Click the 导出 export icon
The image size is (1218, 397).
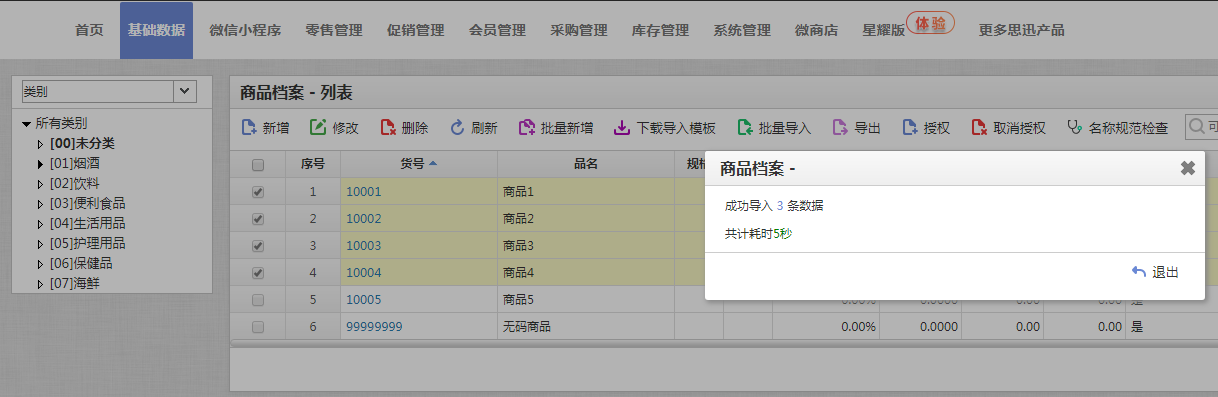pos(840,128)
